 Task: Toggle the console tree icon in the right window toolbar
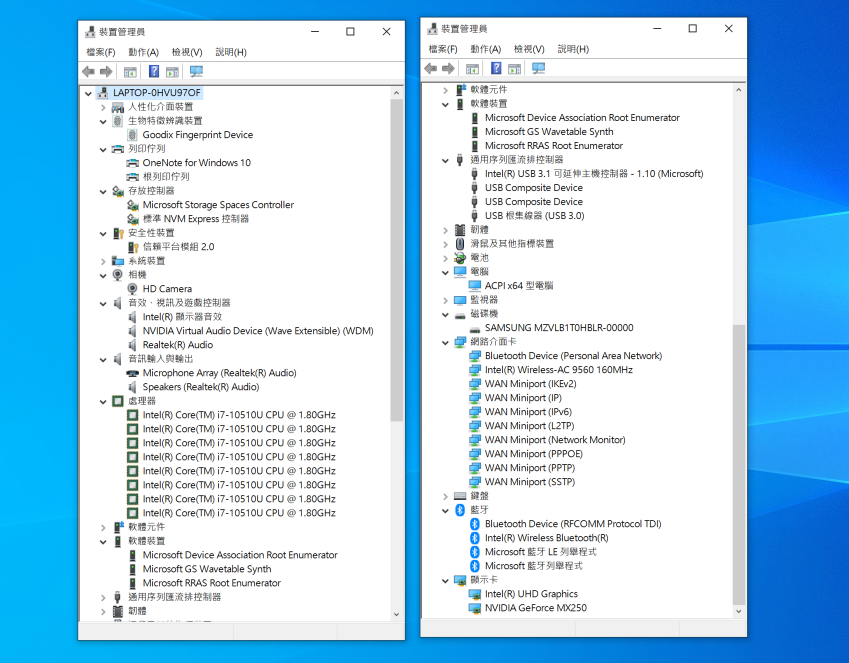(x=472, y=68)
